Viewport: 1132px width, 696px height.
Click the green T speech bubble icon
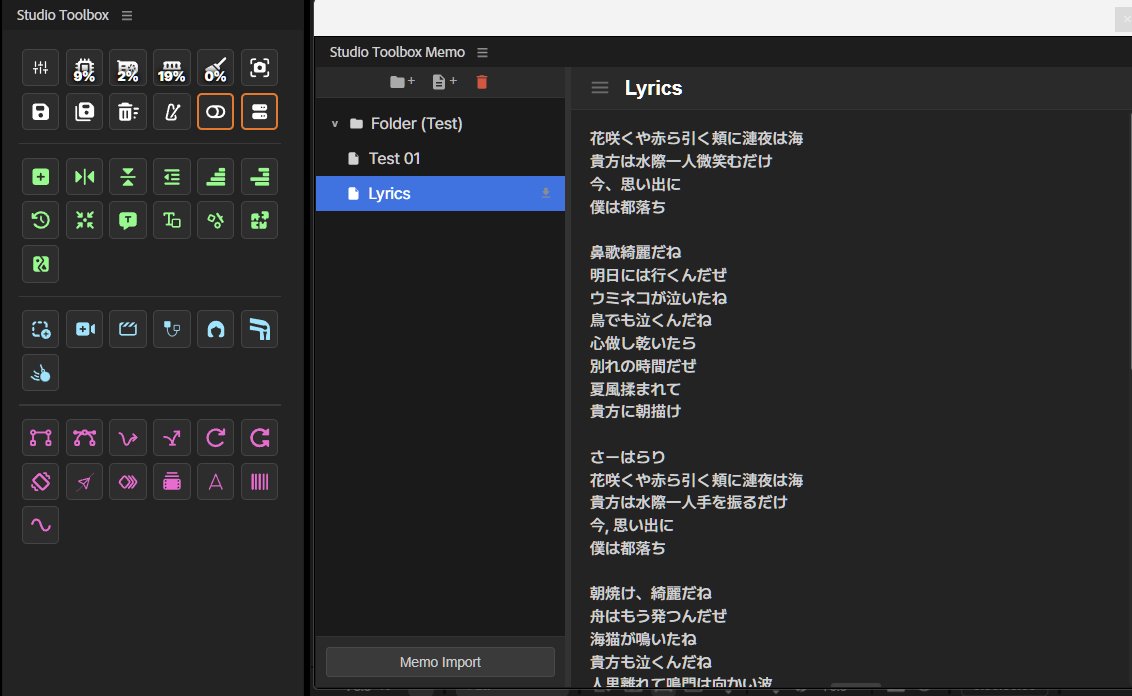[x=128, y=220]
